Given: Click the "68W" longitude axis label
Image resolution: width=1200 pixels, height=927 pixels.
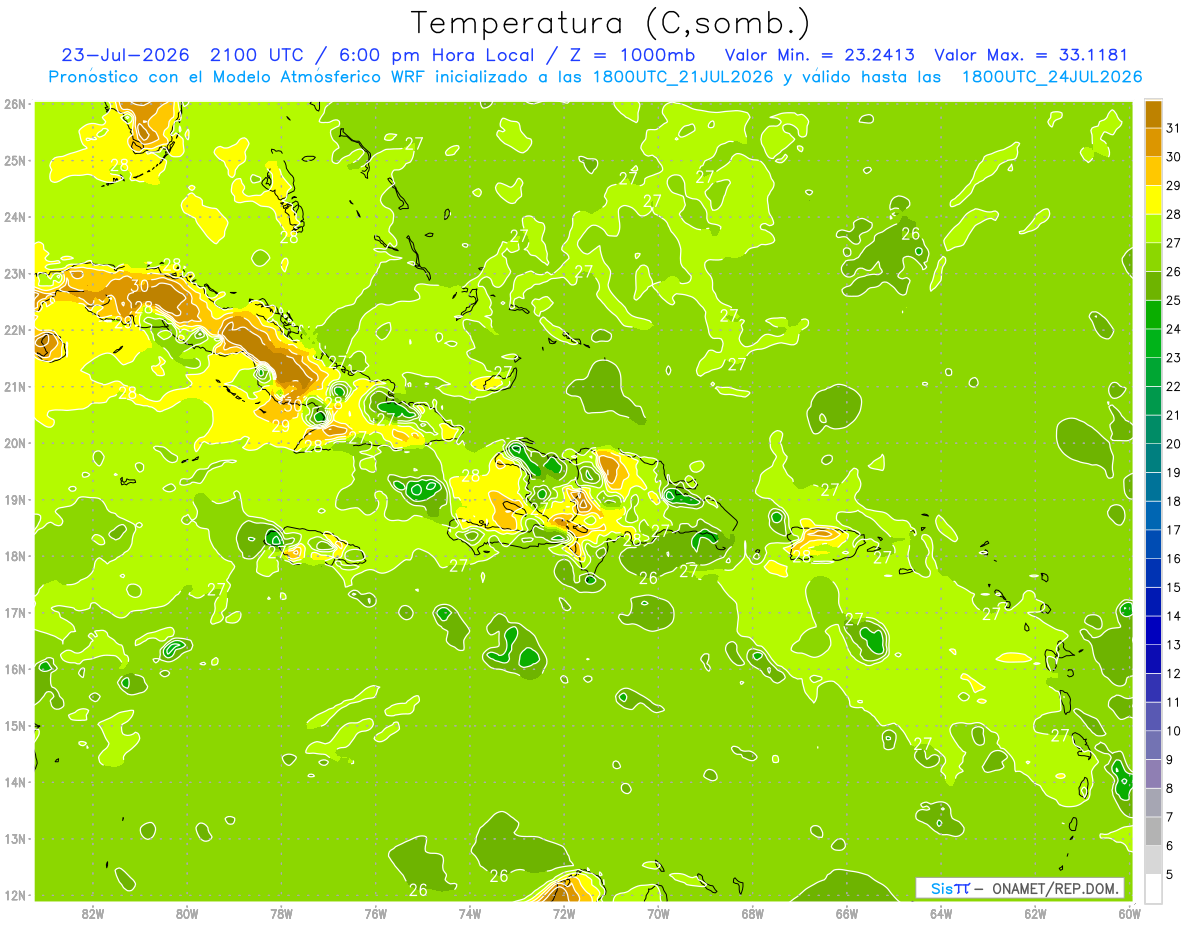Looking at the screenshot, I should tap(753, 913).
